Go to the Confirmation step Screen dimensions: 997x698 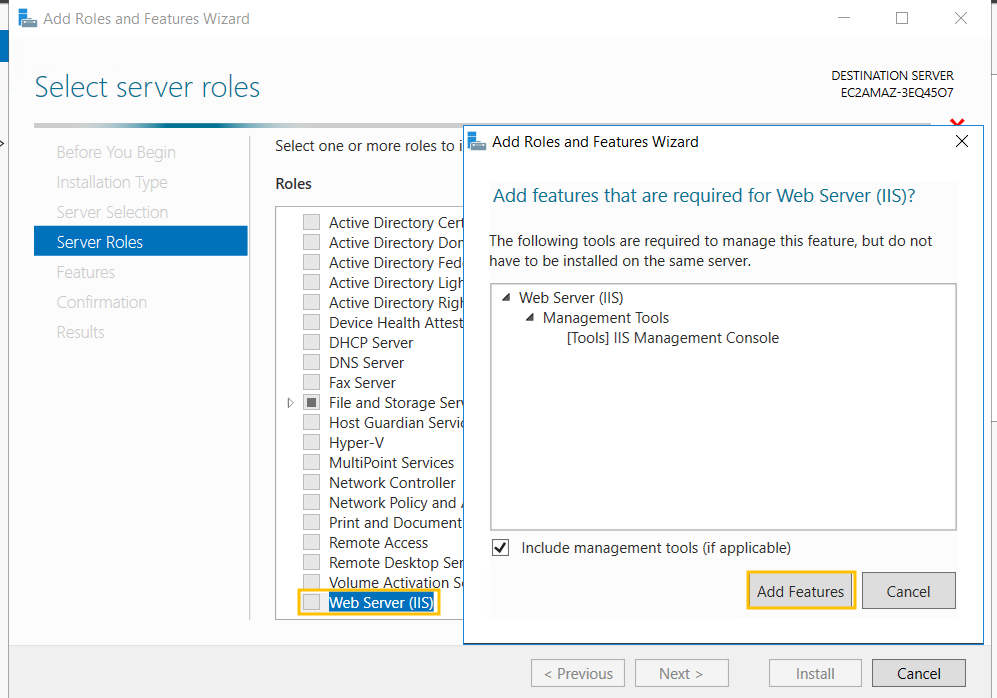coord(101,302)
